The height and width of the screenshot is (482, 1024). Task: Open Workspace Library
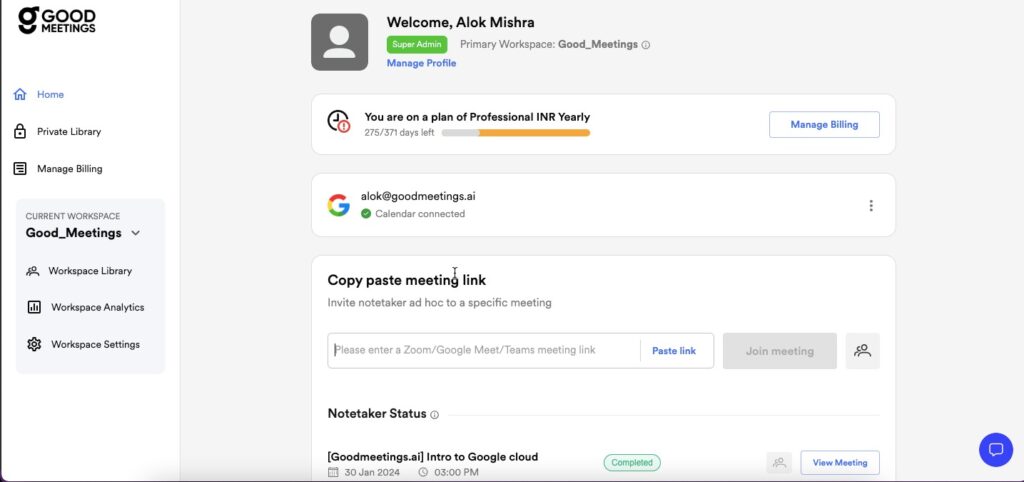coord(89,271)
